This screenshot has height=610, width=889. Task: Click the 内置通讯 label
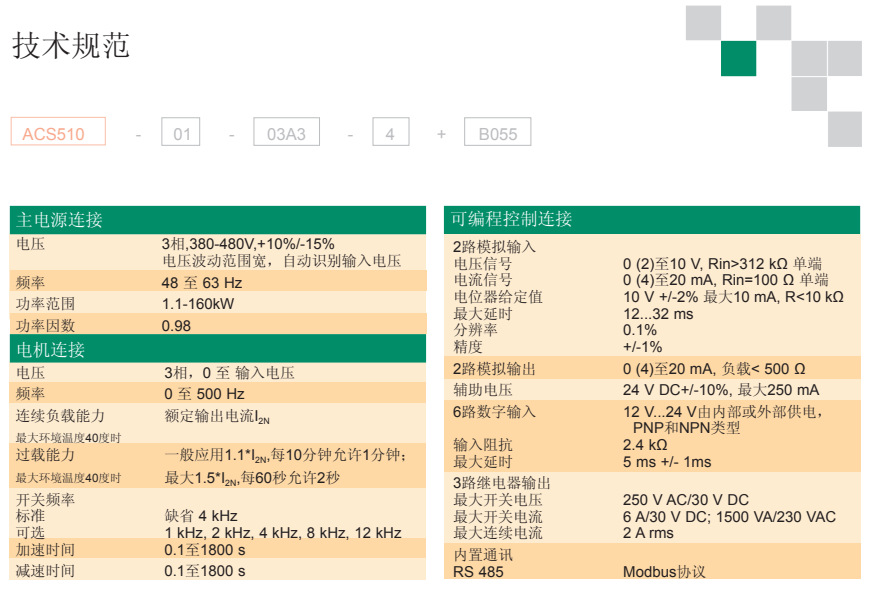click(482, 555)
